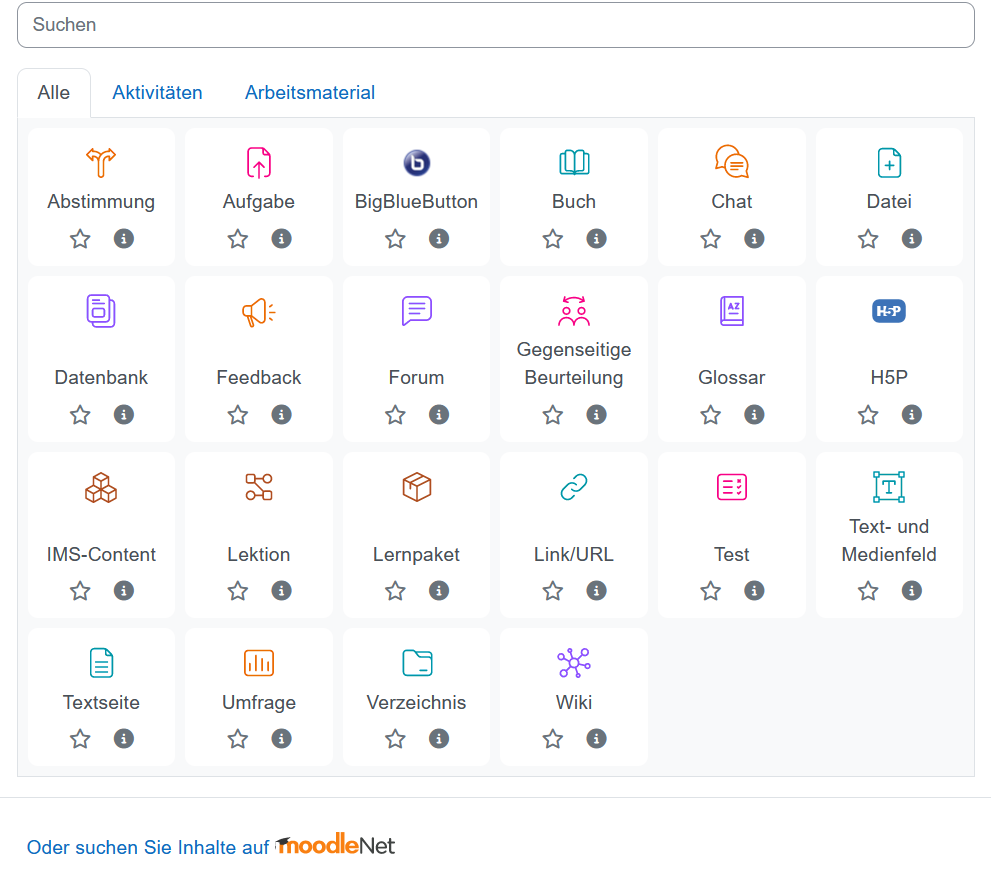Pick the Feedback megaphone icon
The height and width of the screenshot is (875, 991).
point(258,311)
